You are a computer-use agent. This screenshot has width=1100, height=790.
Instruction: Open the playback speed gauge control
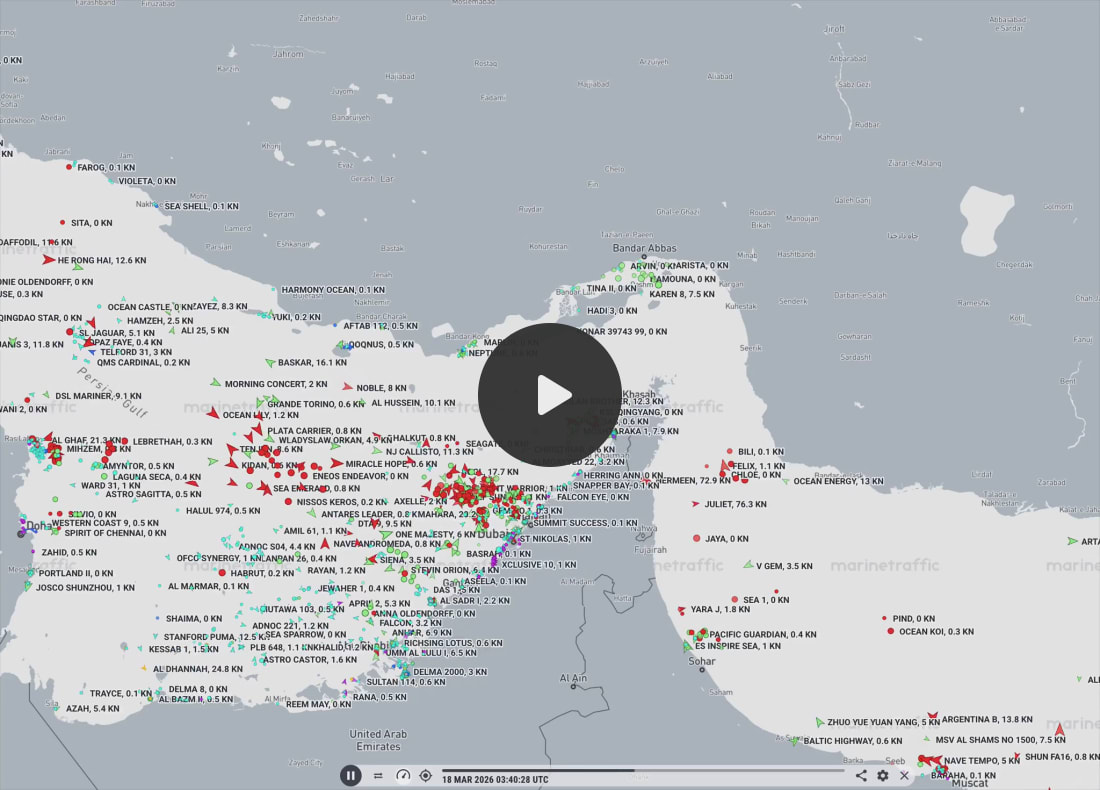click(403, 775)
